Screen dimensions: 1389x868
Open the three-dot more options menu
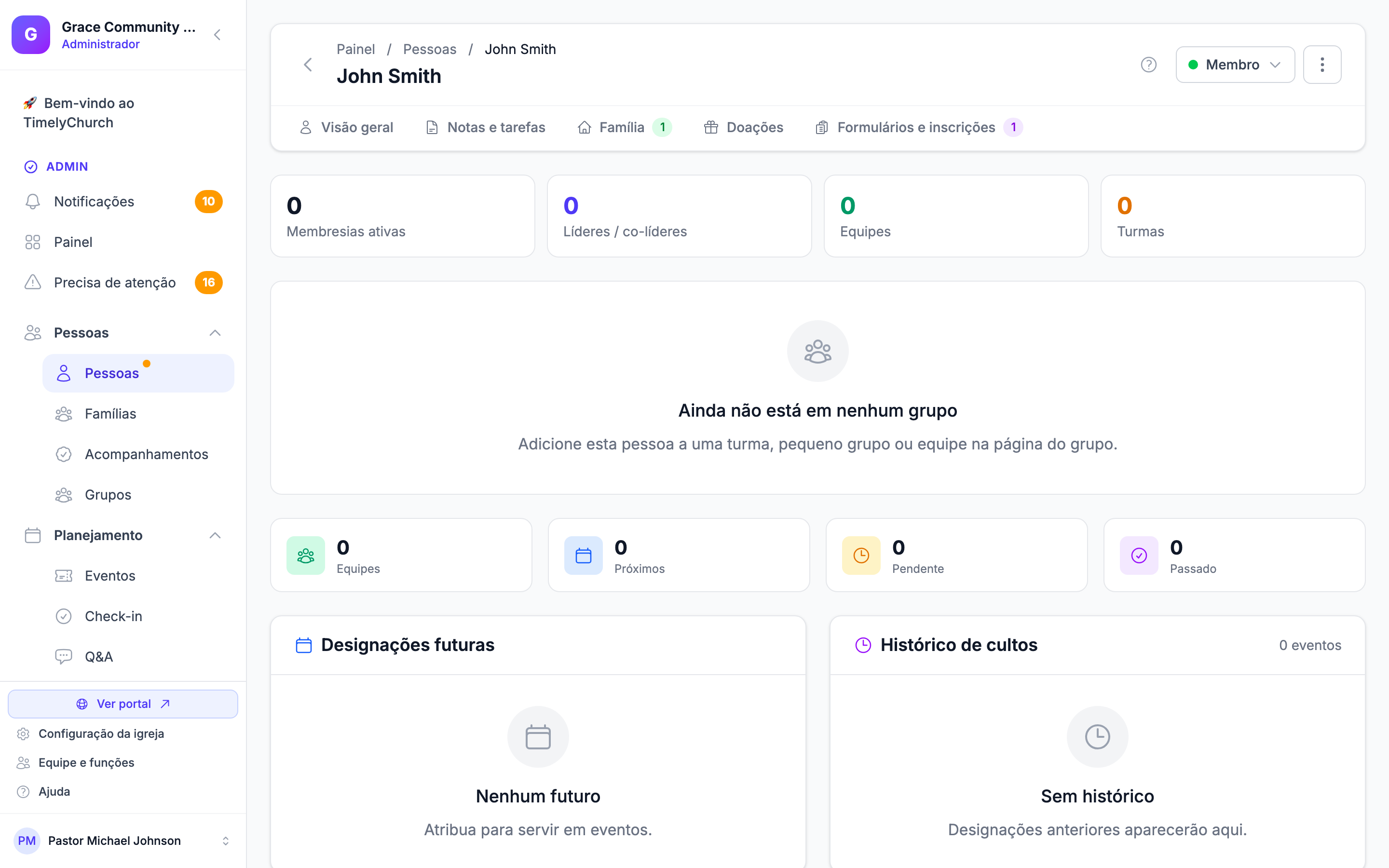click(1322, 64)
